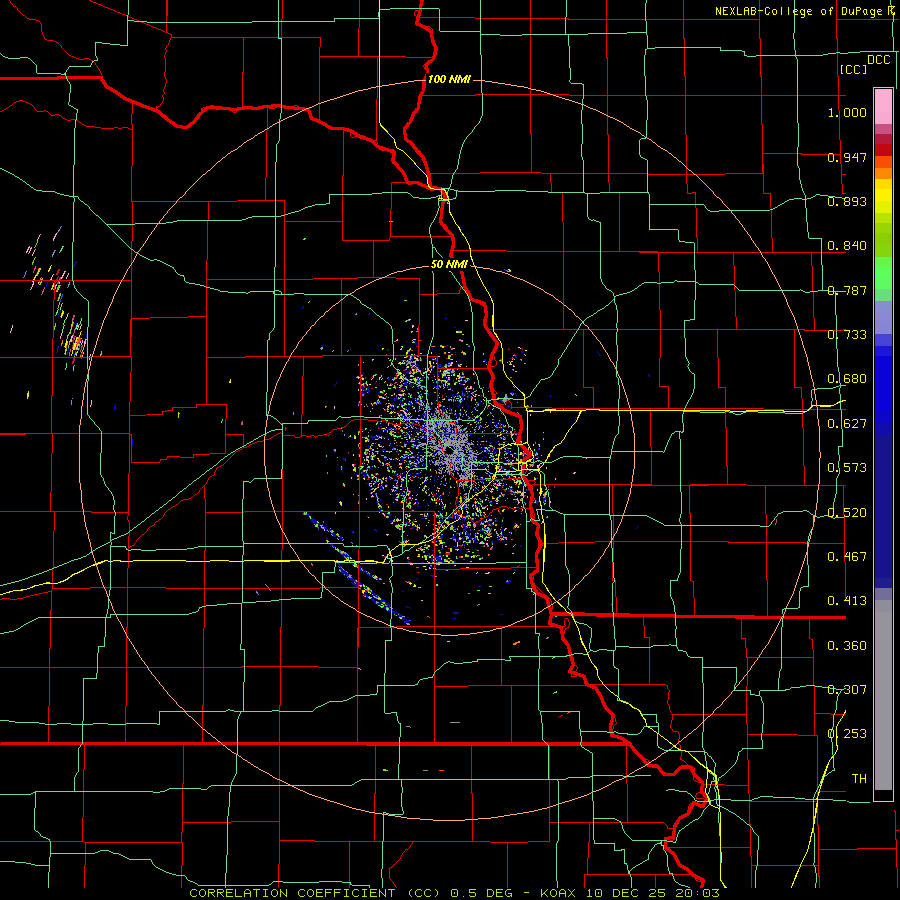Click the 20:03 timestamp in the caption

(696, 893)
